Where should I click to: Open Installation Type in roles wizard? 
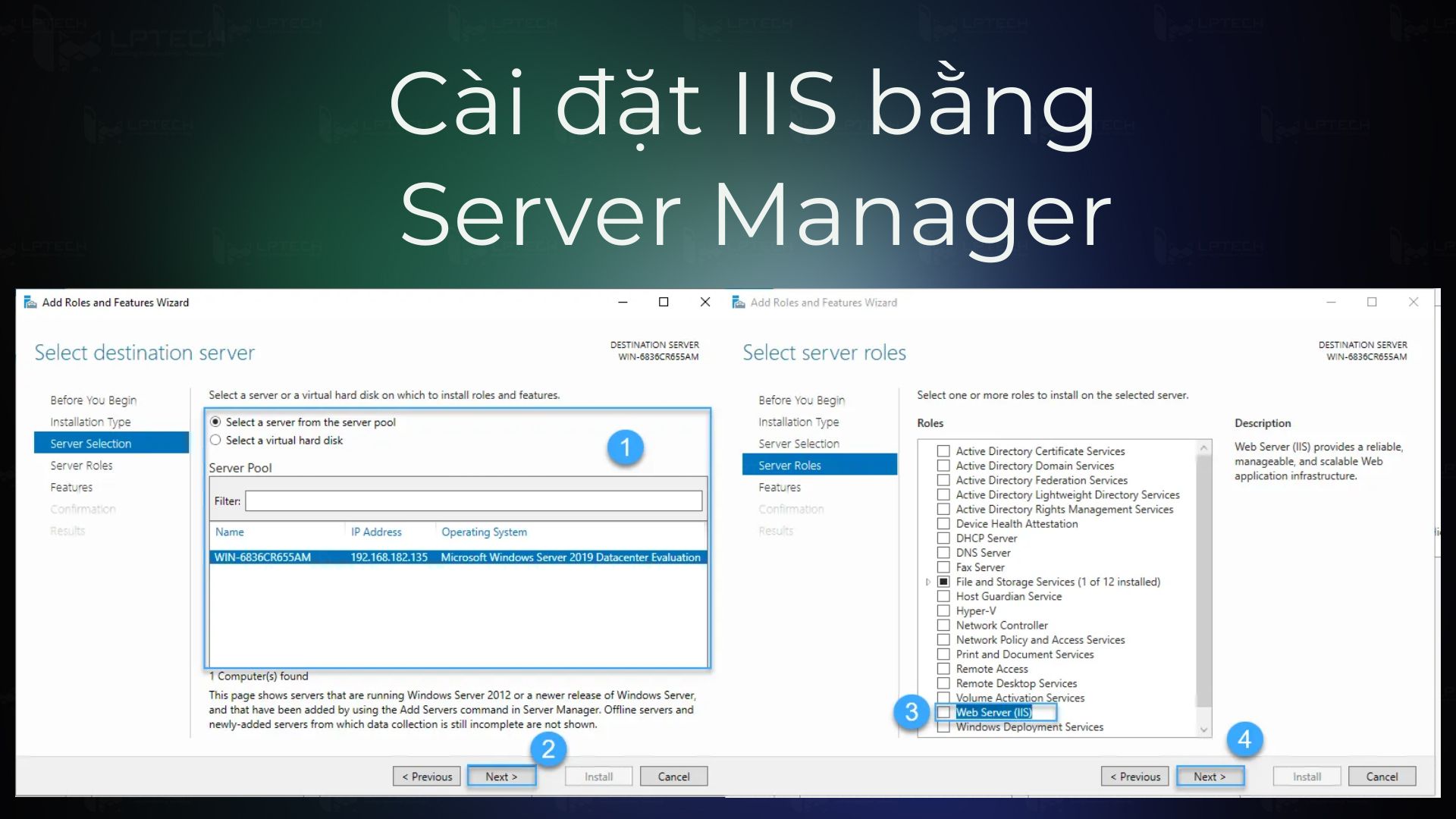799,422
